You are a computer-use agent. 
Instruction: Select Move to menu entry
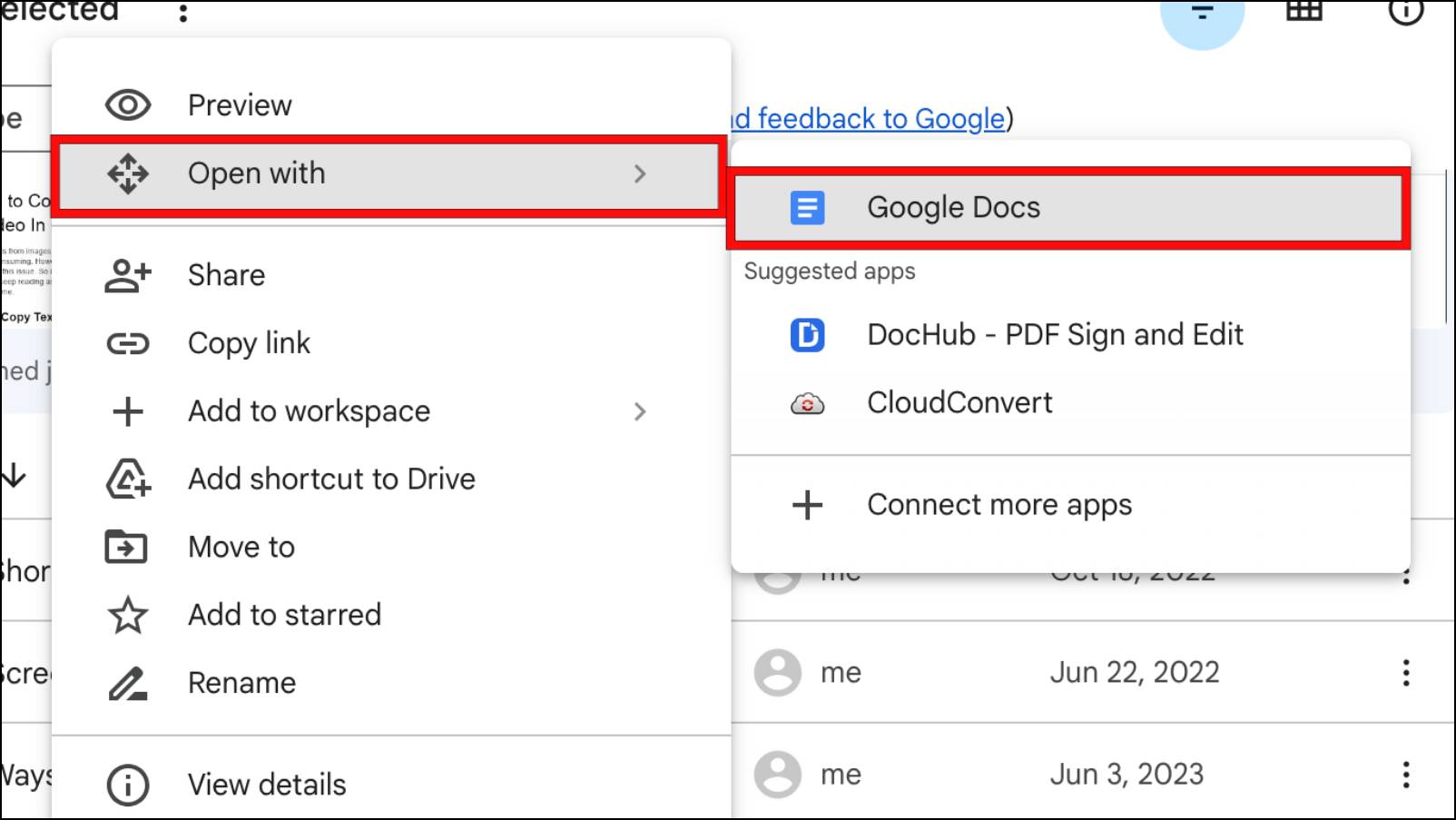point(391,547)
